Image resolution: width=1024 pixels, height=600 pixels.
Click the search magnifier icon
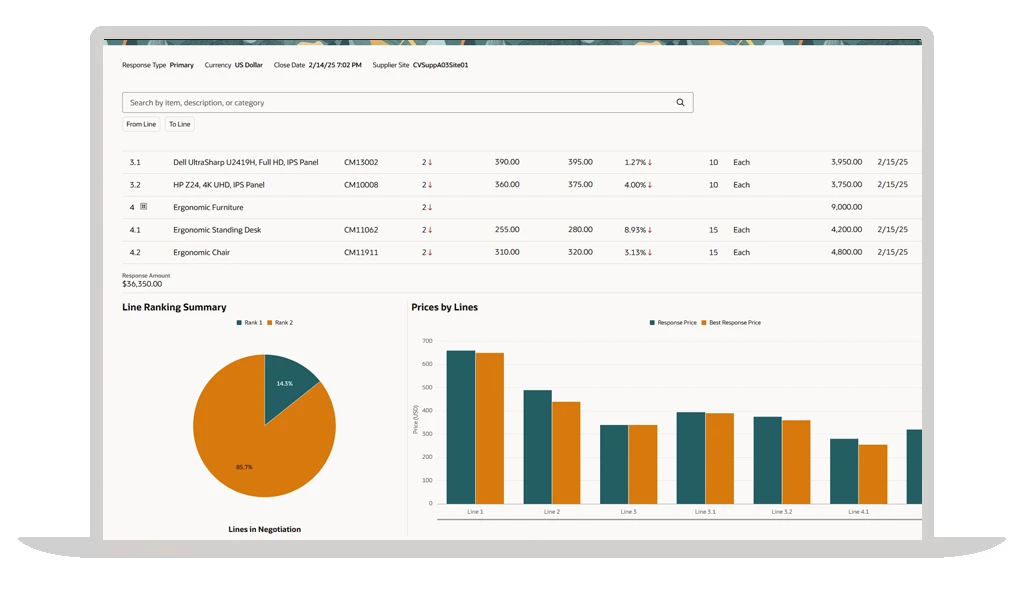click(x=680, y=102)
